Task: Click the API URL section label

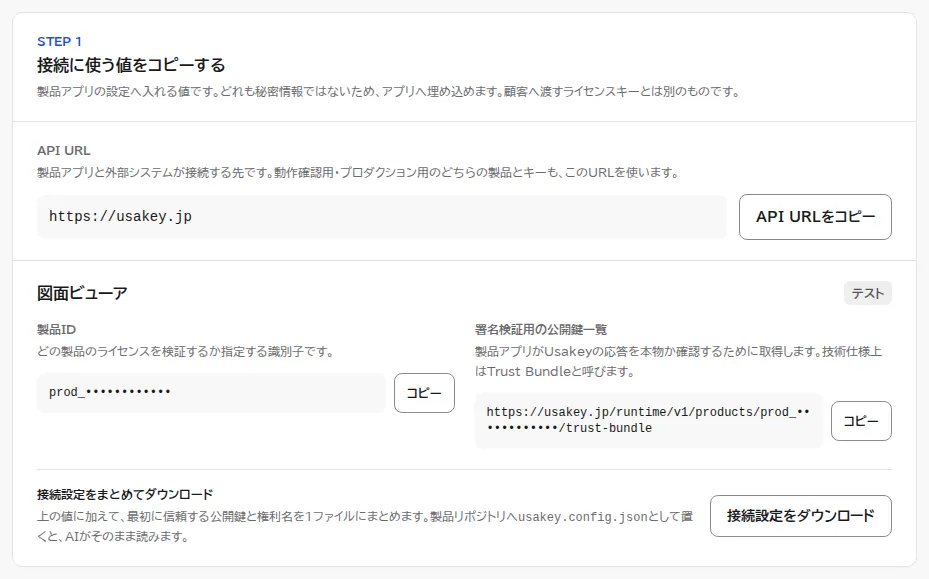Action: pos(63,151)
